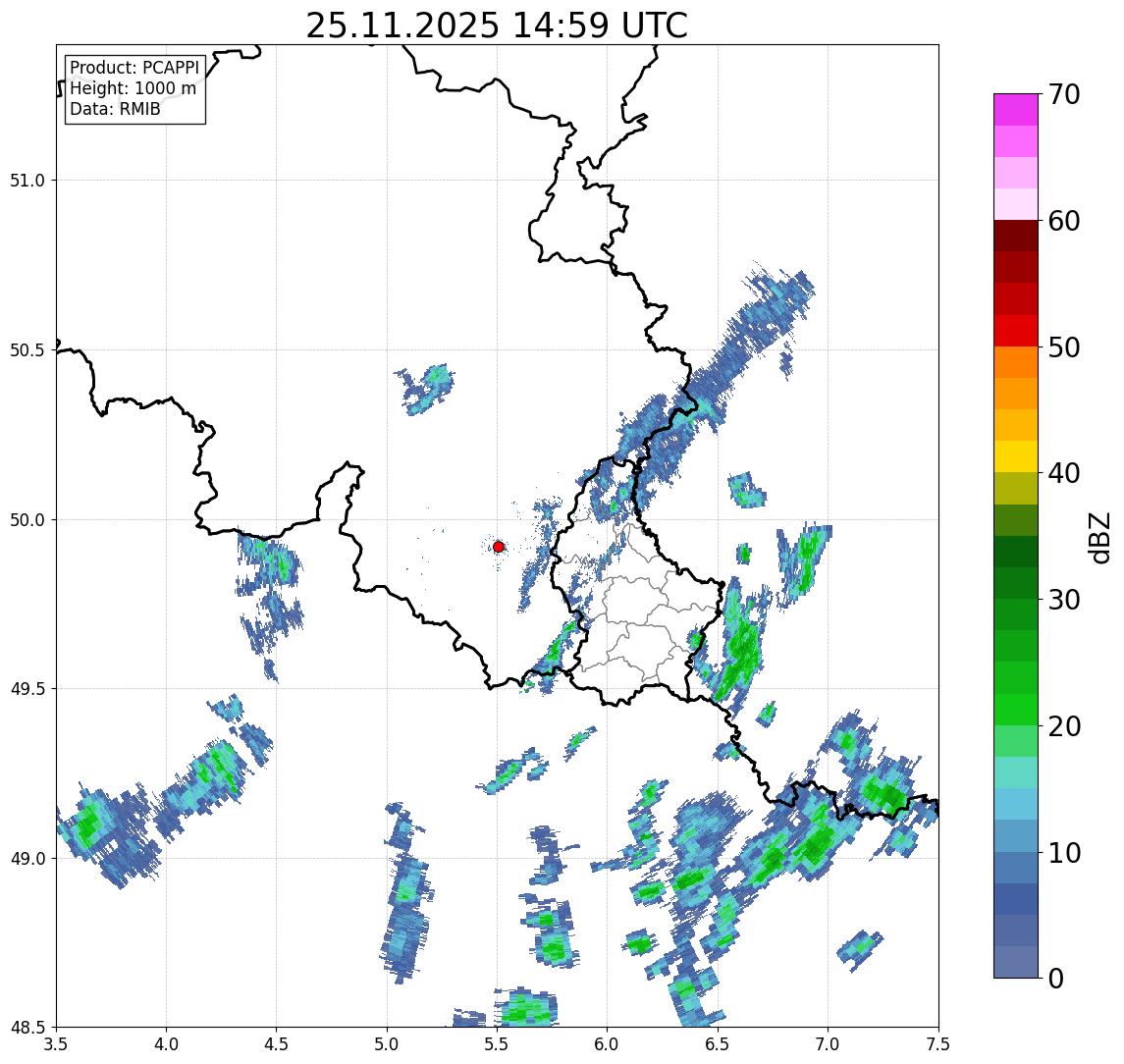Click the colorbar tick label 10
This screenshot has width=1124, height=1064.
1064,853
